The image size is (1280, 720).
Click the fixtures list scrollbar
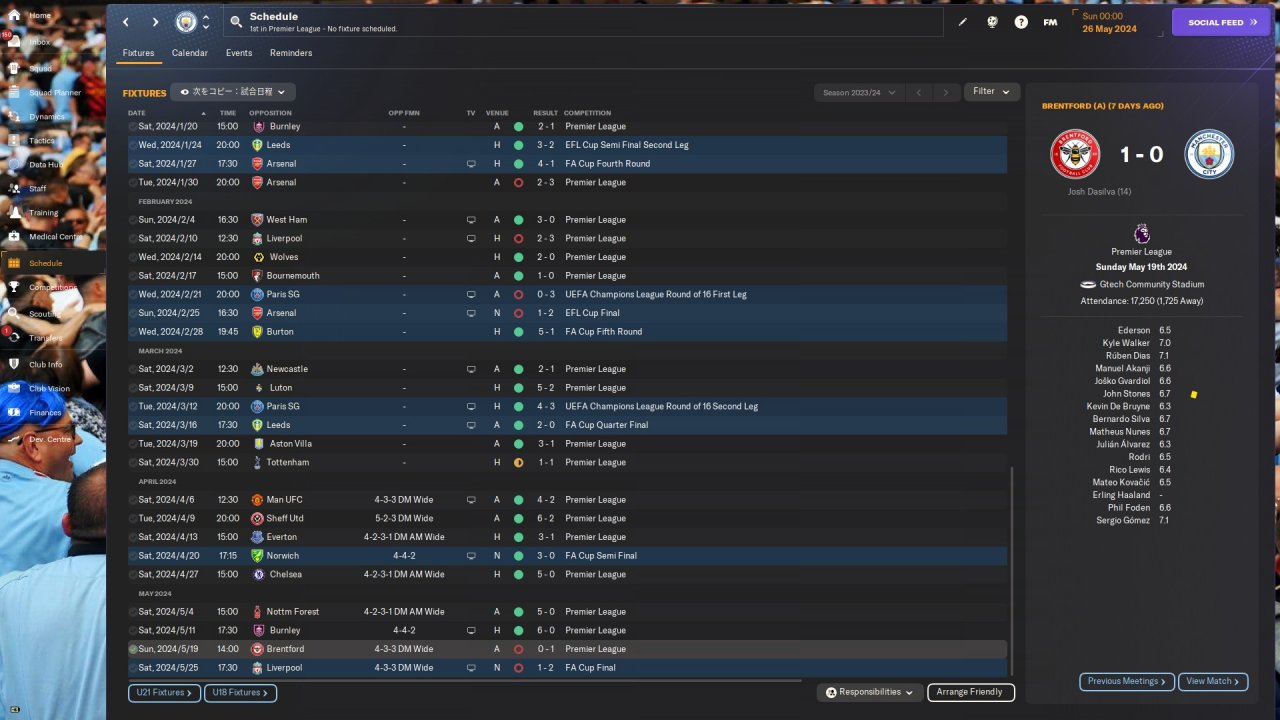point(1013,570)
